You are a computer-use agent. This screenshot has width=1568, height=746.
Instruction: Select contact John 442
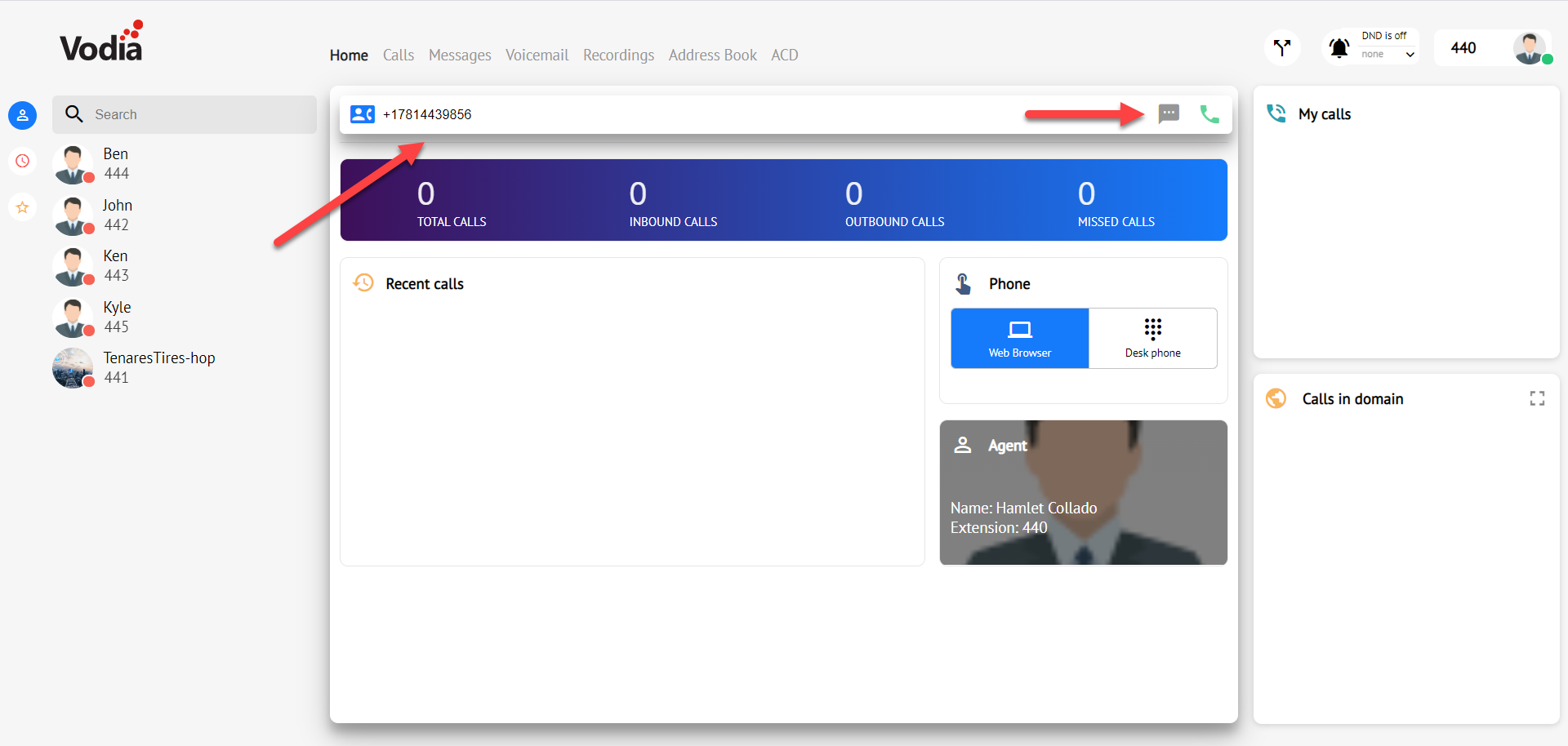coord(185,215)
